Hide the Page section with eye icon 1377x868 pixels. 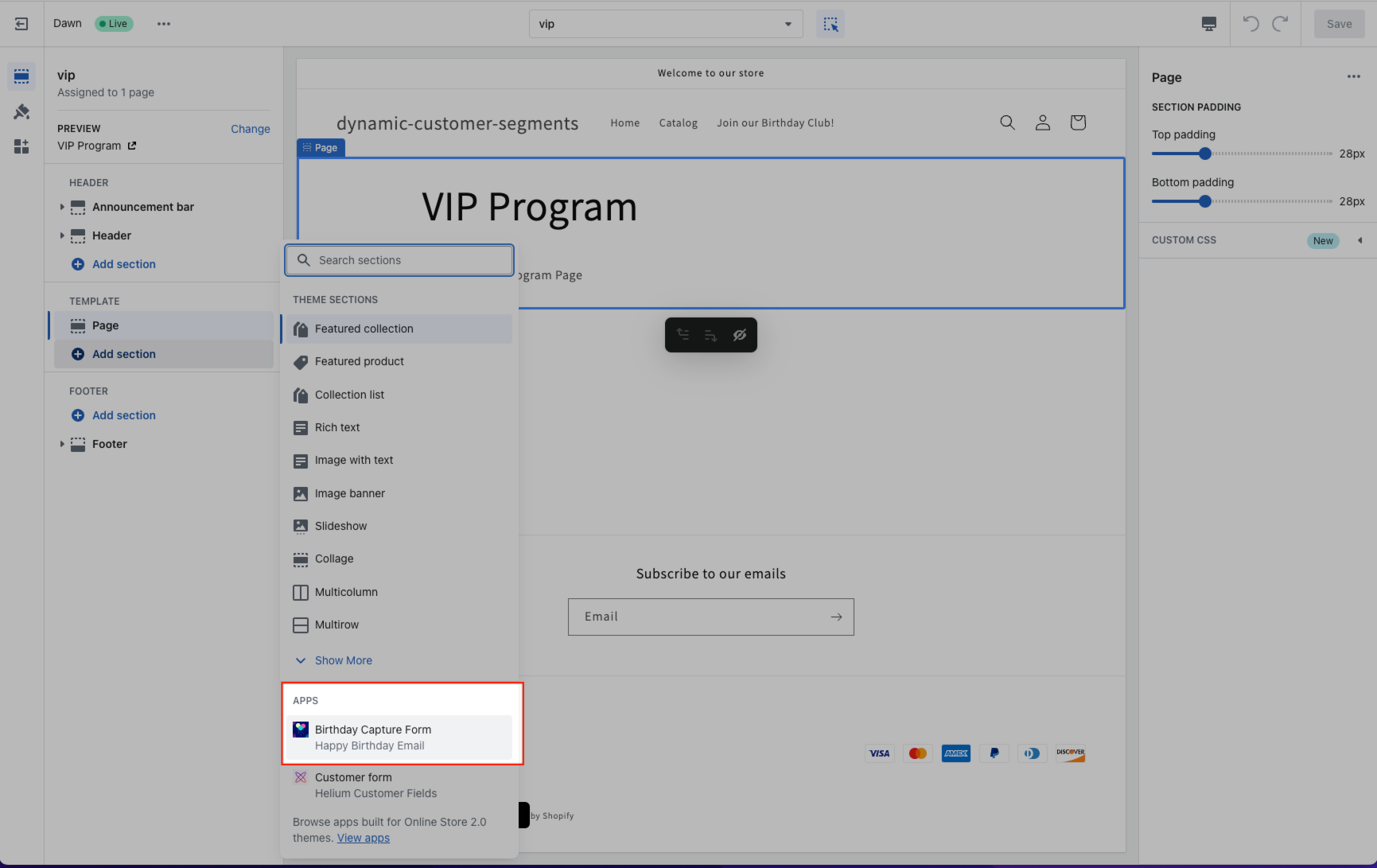tap(740, 335)
